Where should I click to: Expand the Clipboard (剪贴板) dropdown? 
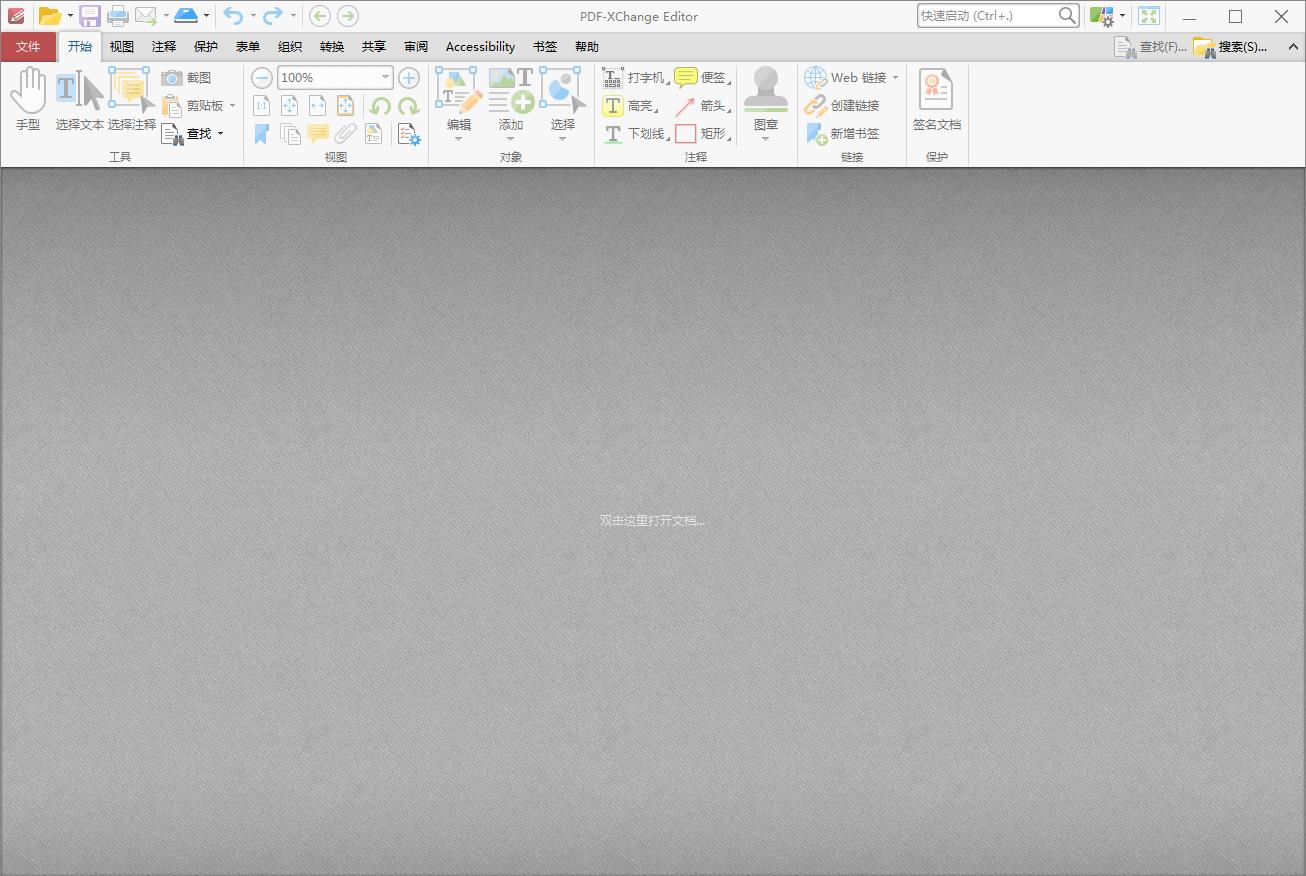point(232,105)
